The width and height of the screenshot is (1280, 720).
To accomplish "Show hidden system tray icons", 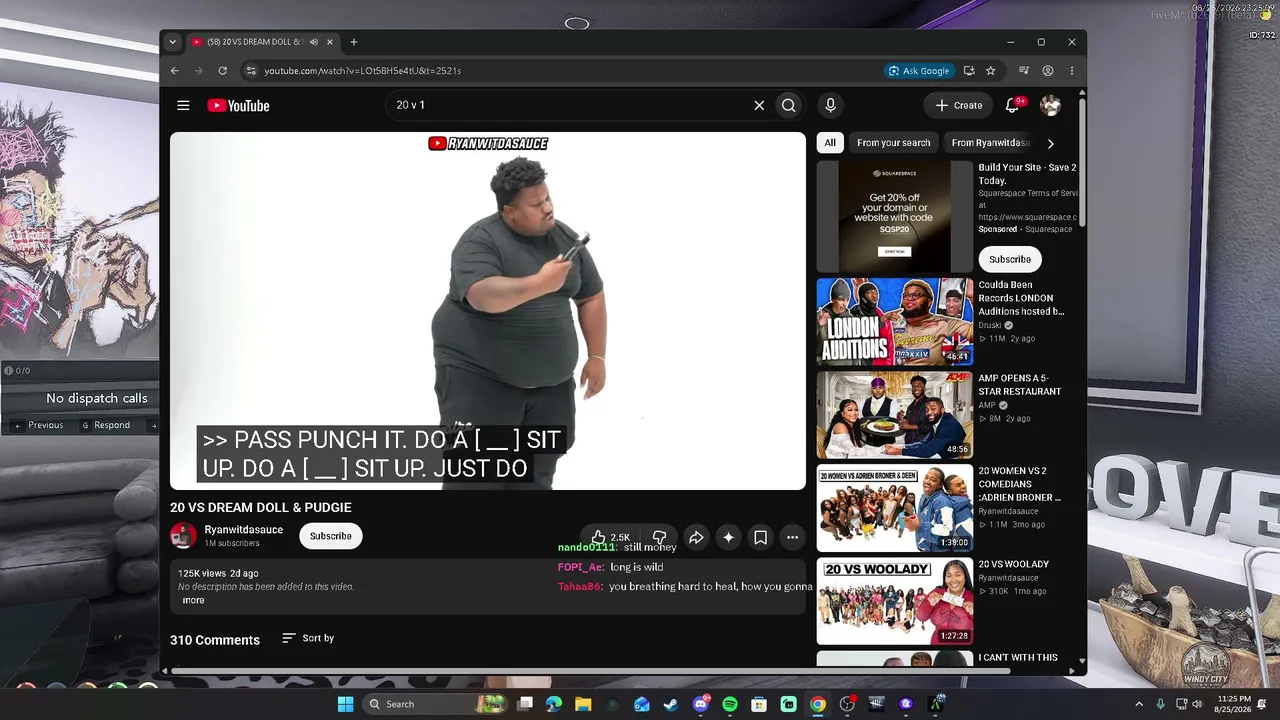I will [x=1139, y=704].
